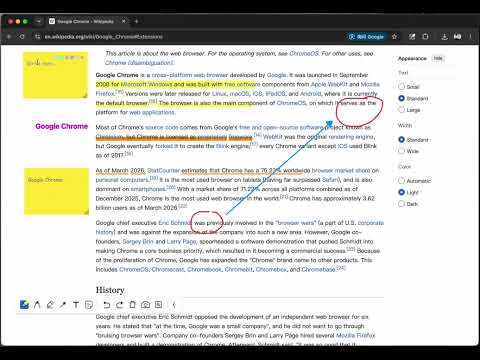Viewport: 480px width, 360px height.
Task: Hide the Appearance panel
Action: pos(438,58)
